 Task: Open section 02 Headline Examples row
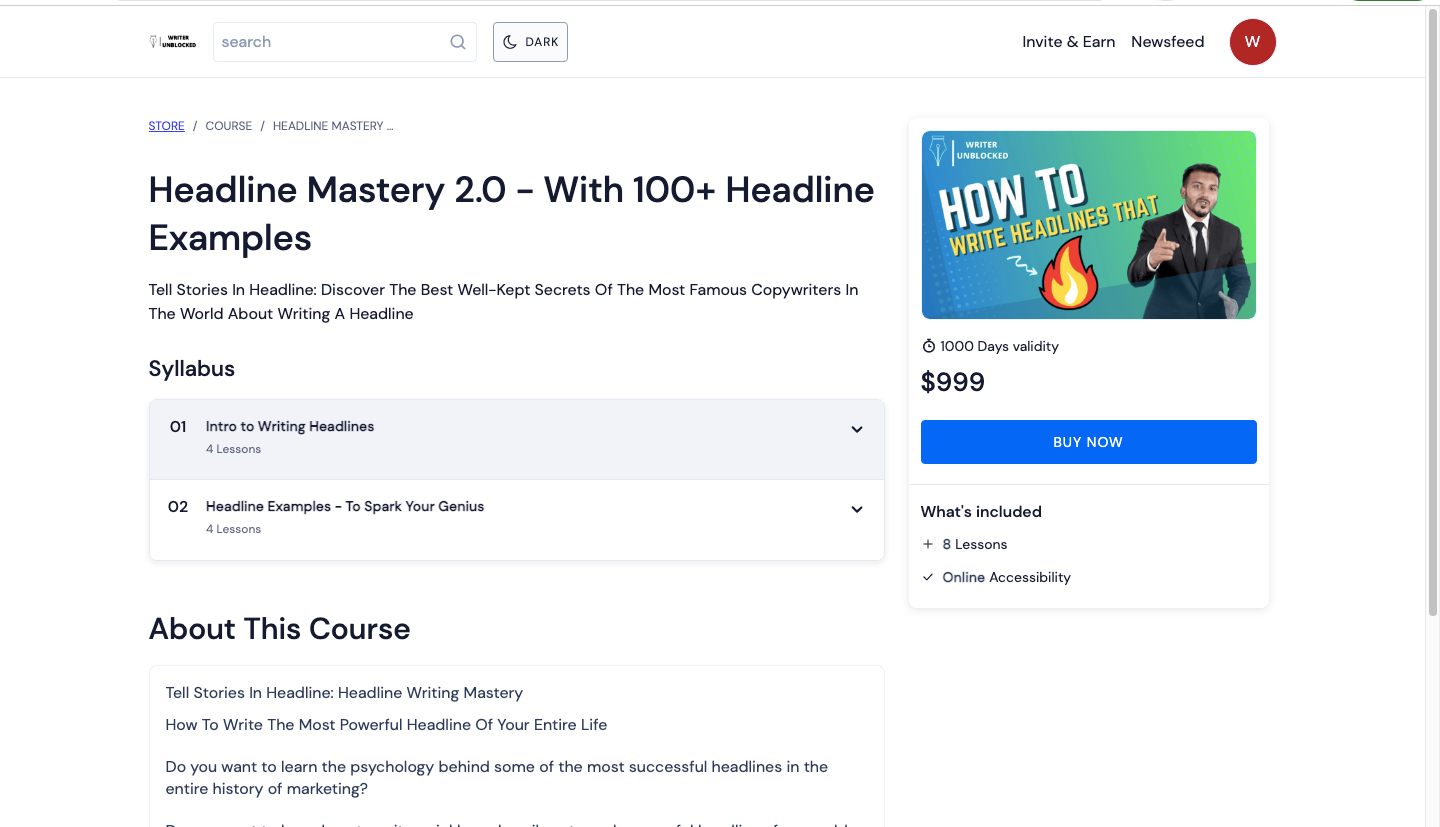[345, 507]
